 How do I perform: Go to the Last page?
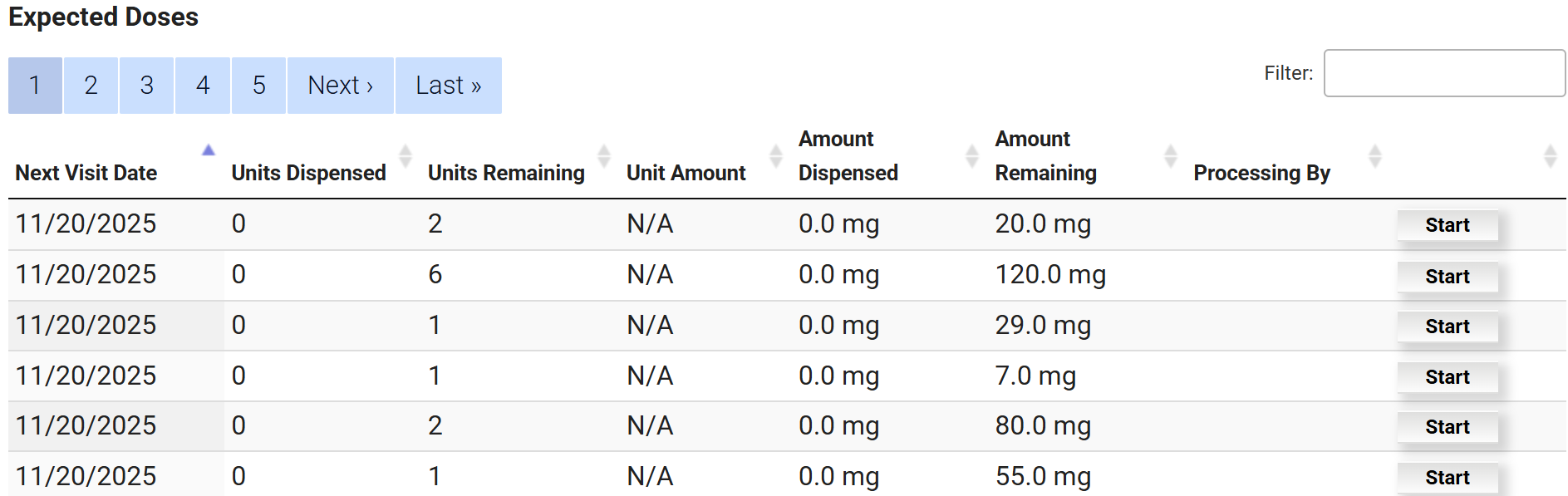(x=448, y=86)
